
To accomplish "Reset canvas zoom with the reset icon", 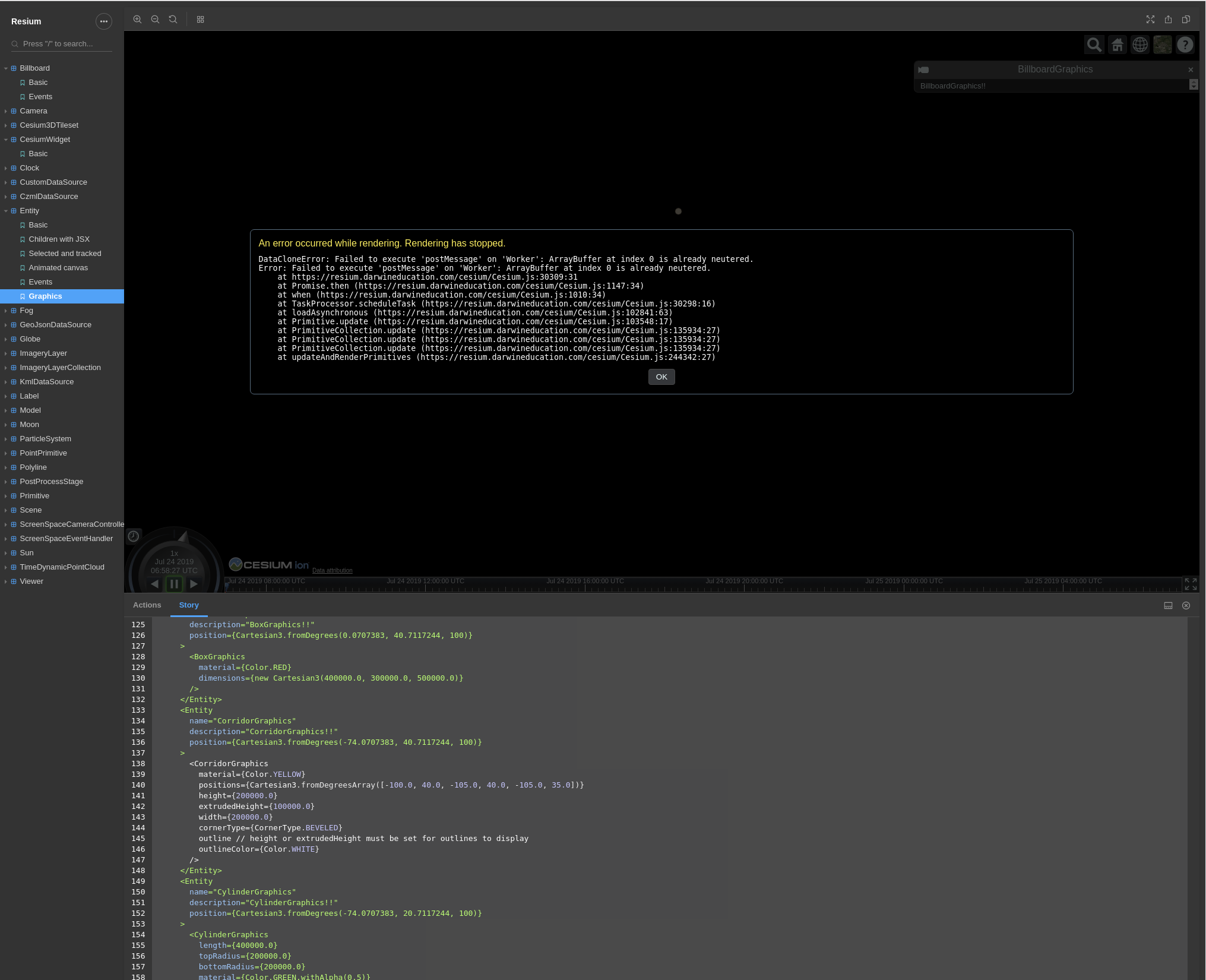I will 173,19.
